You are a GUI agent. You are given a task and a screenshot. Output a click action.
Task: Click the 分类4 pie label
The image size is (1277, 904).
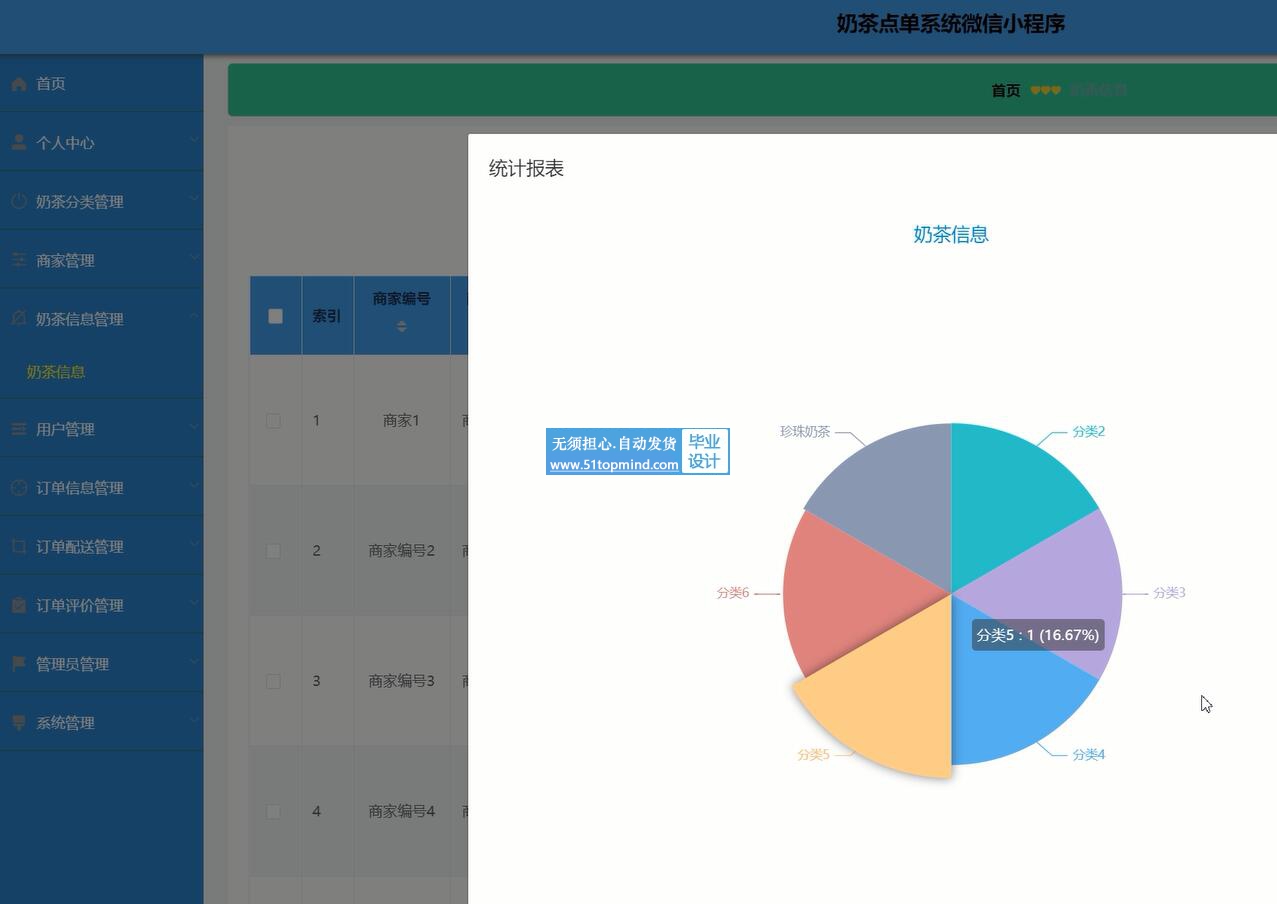point(1088,755)
